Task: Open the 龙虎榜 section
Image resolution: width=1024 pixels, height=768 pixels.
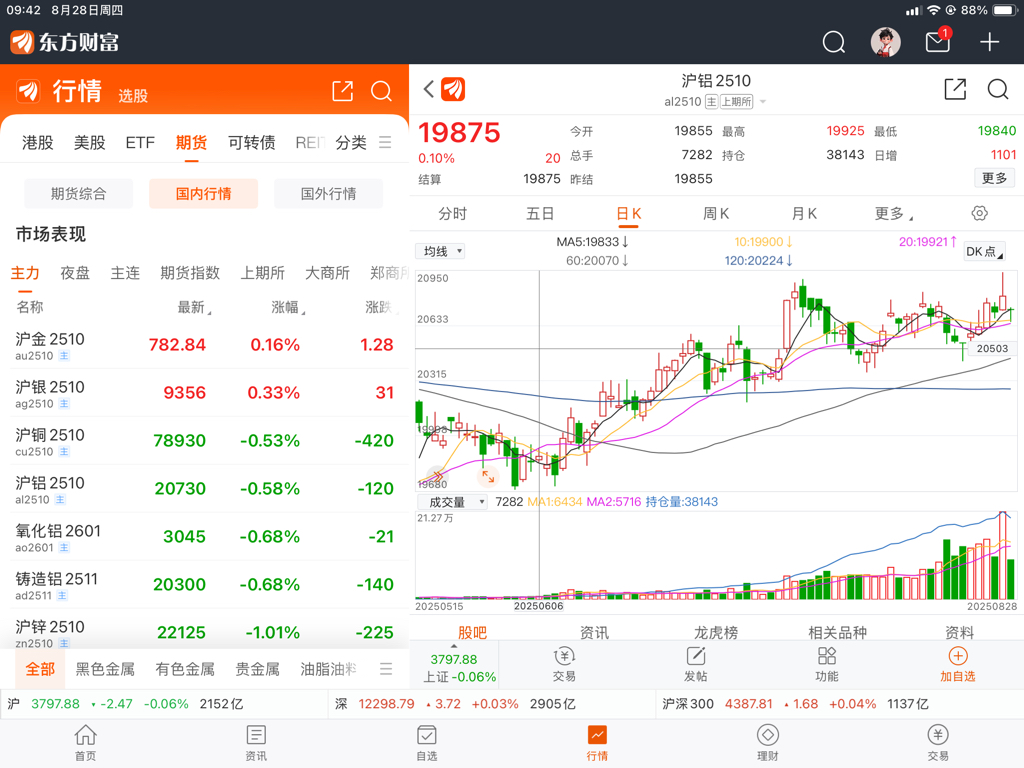Action: [x=716, y=632]
